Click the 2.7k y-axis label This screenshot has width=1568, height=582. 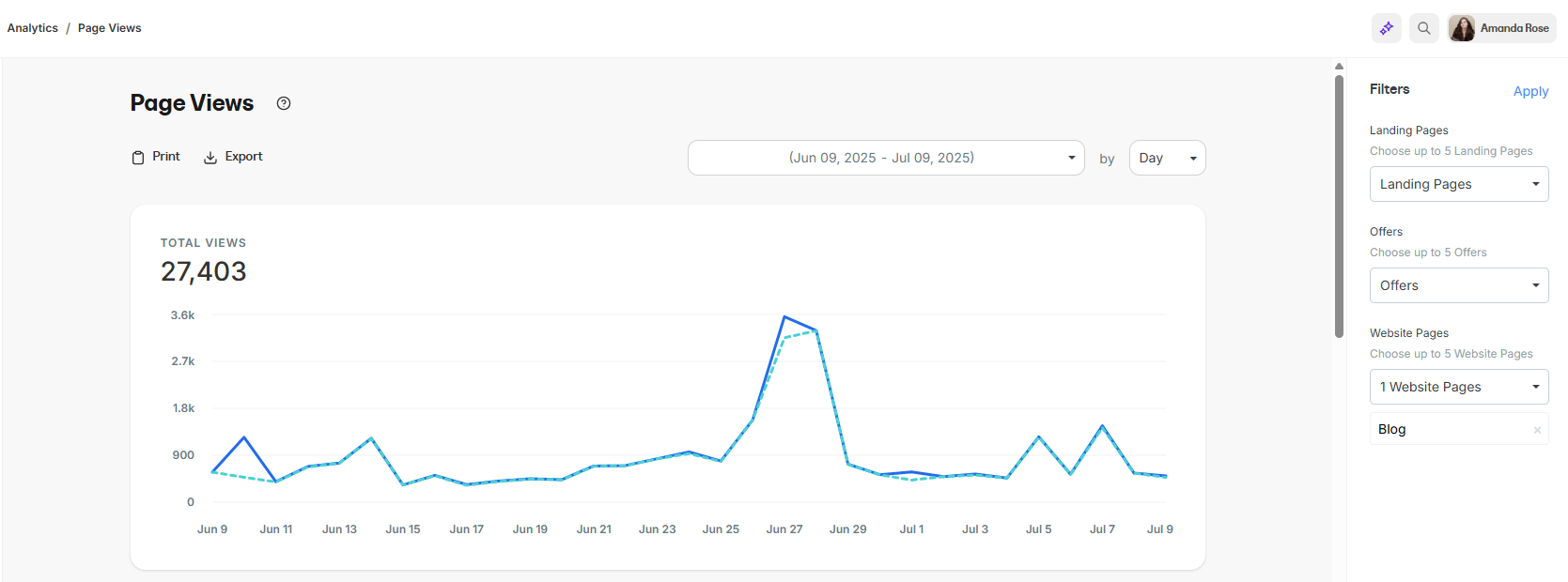click(x=183, y=361)
